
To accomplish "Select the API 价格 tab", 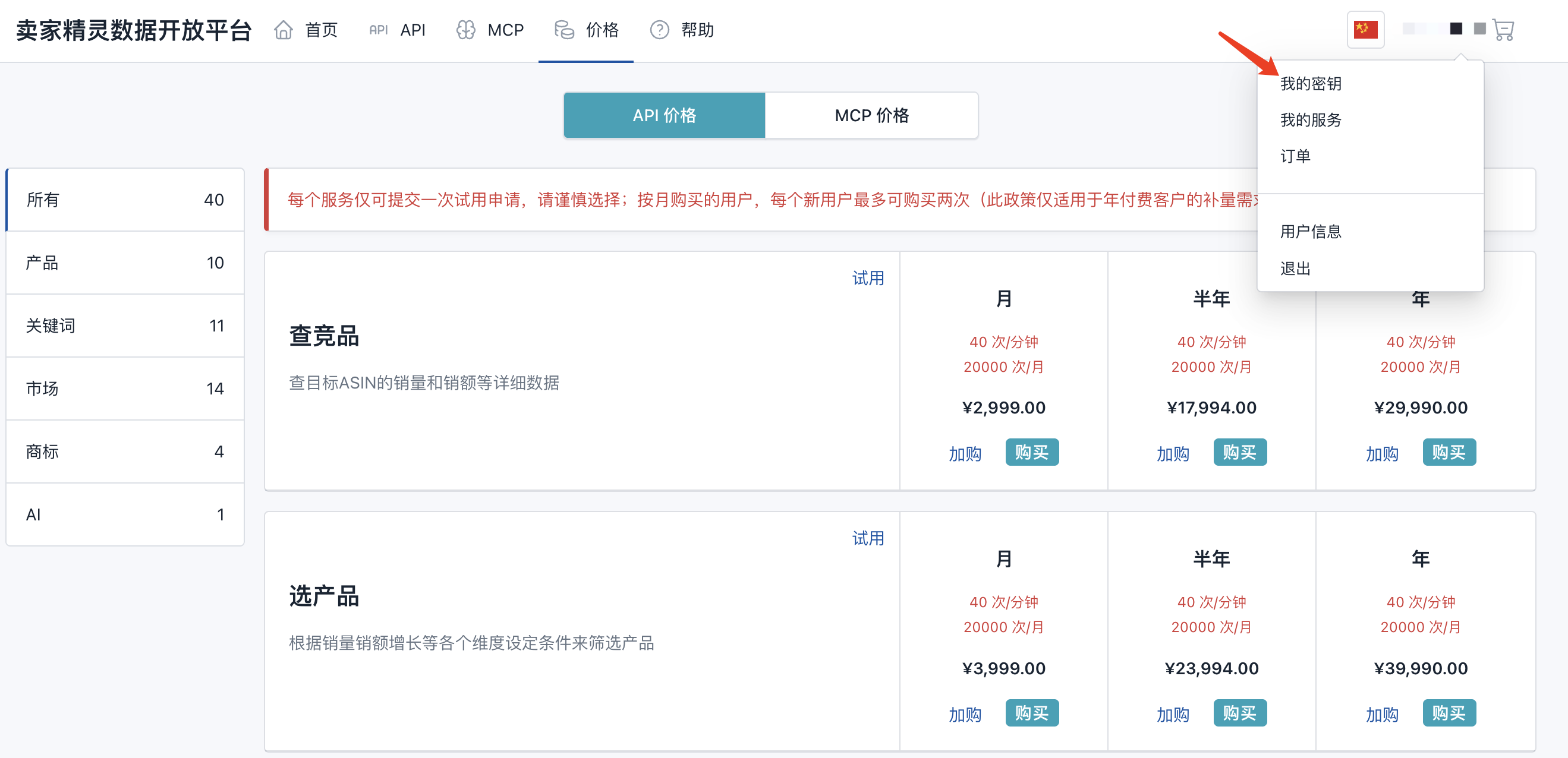I will (x=664, y=116).
